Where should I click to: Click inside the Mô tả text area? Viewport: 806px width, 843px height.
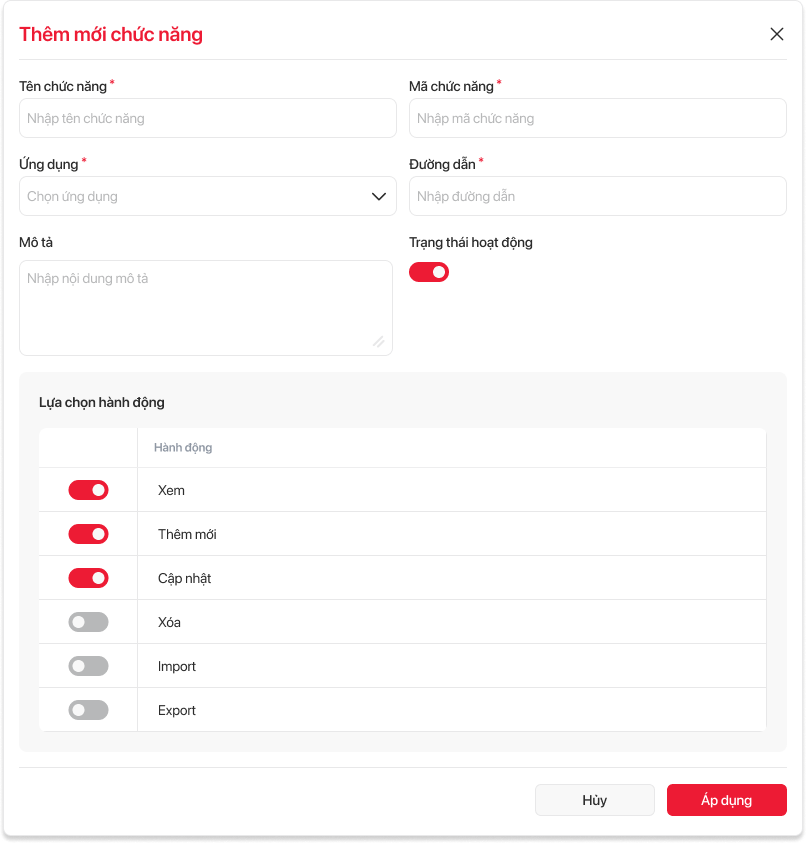click(x=205, y=307)
